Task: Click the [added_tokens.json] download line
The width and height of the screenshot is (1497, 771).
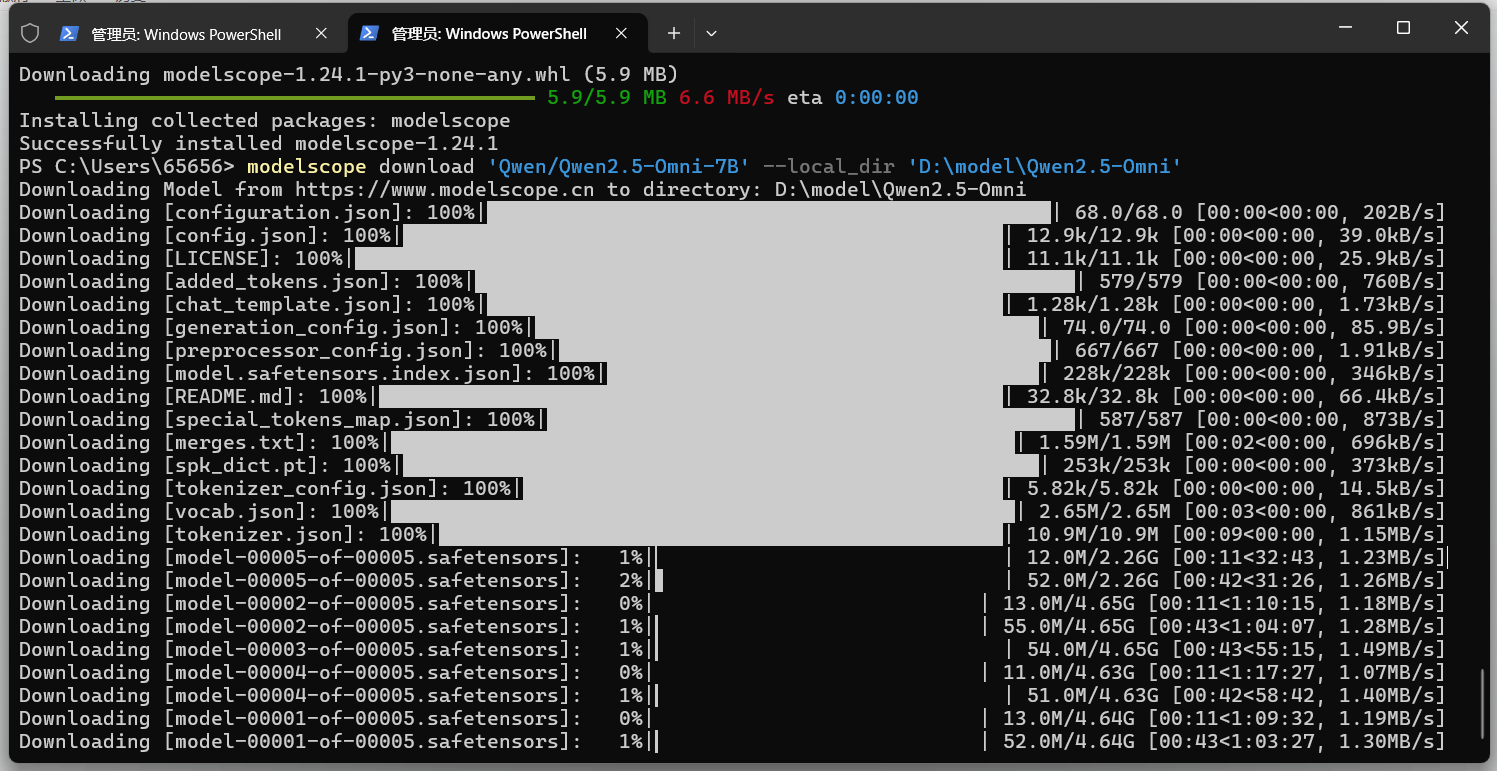Action: point(732,281)
